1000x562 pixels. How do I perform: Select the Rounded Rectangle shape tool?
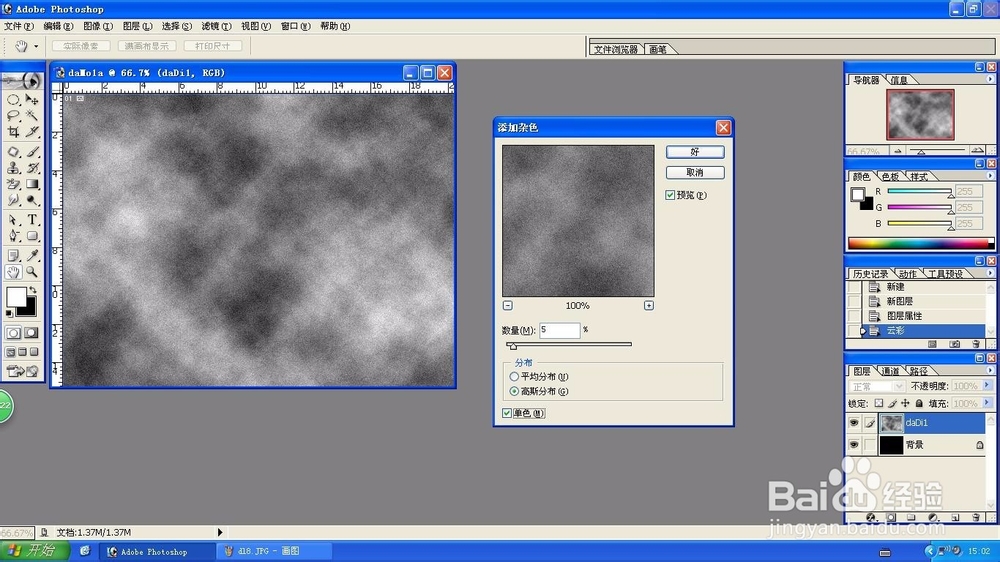(x=32, y=236)
